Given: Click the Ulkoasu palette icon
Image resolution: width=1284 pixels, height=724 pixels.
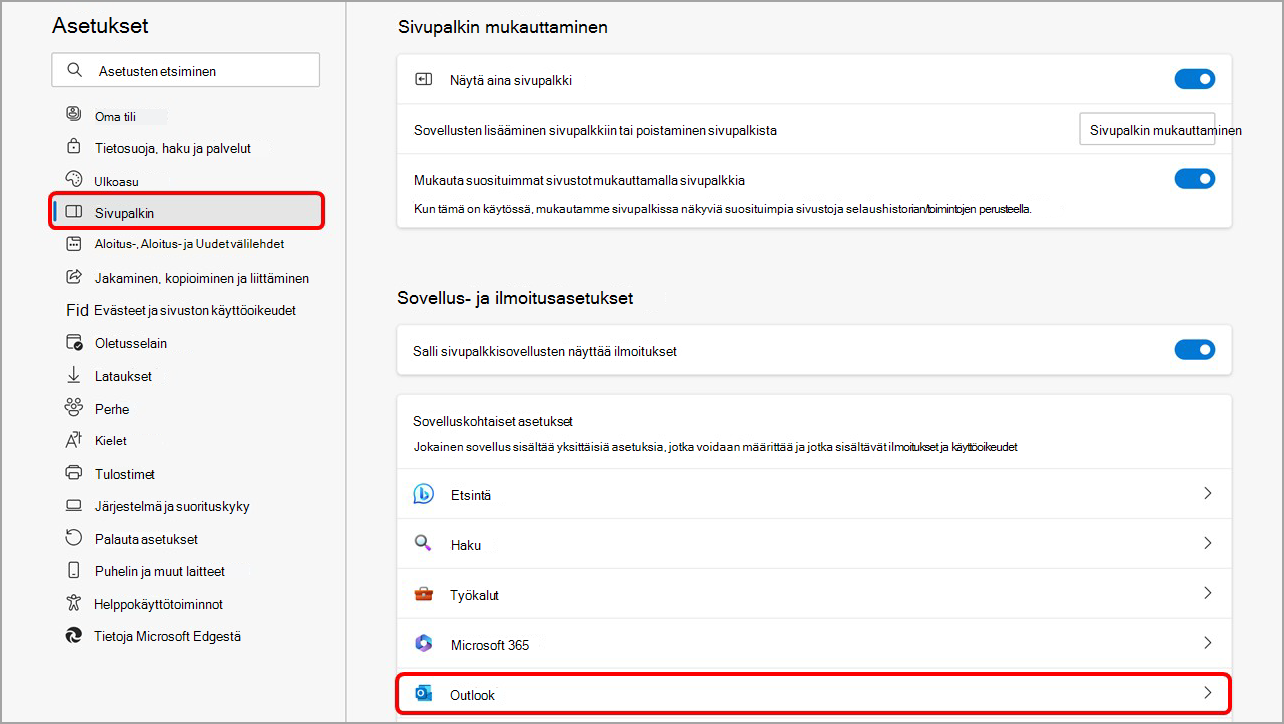Looking at the screenshot, I should point(73,179).
